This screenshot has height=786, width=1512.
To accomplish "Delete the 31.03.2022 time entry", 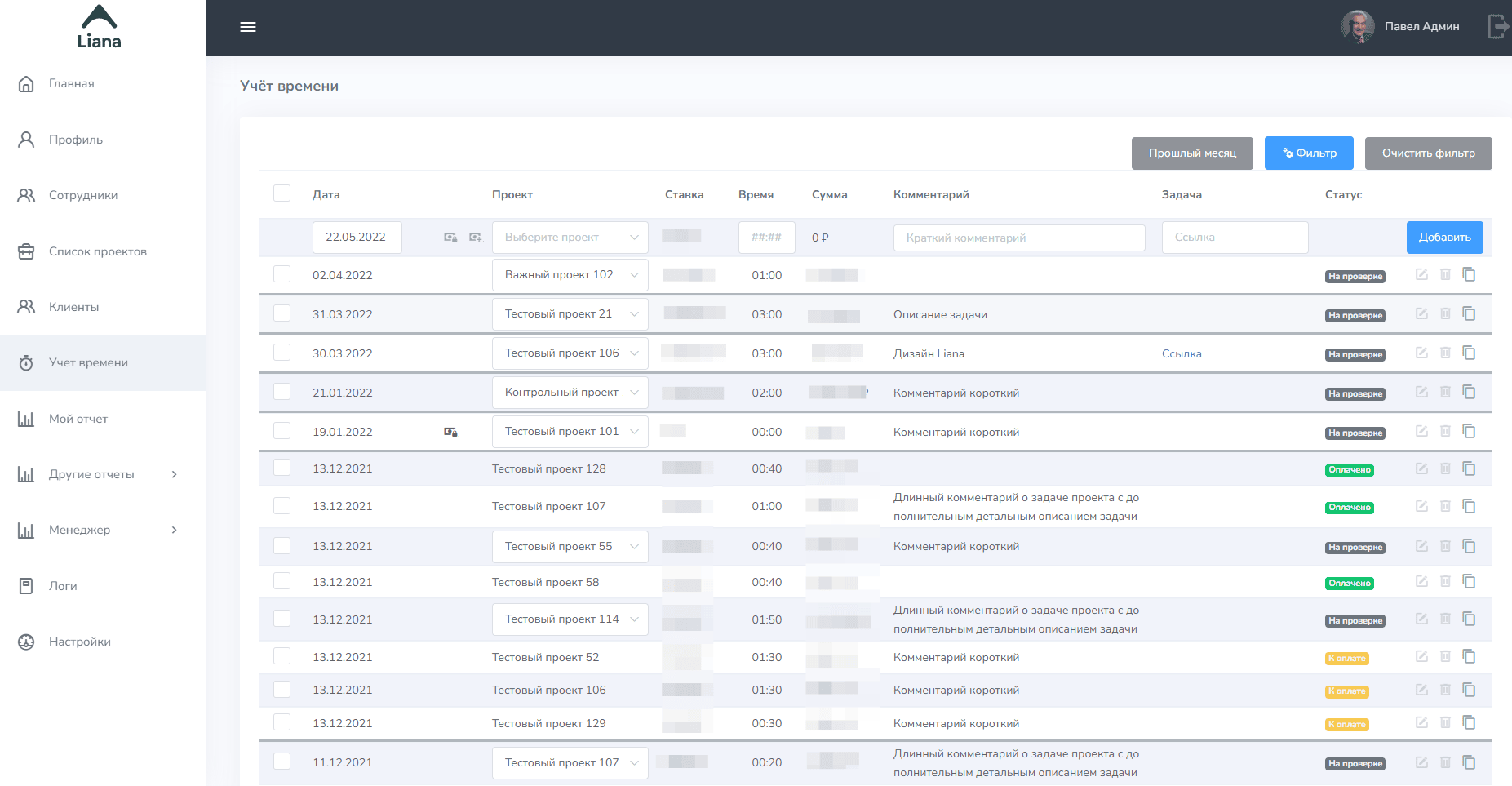I will click(x=1445, y=314).
